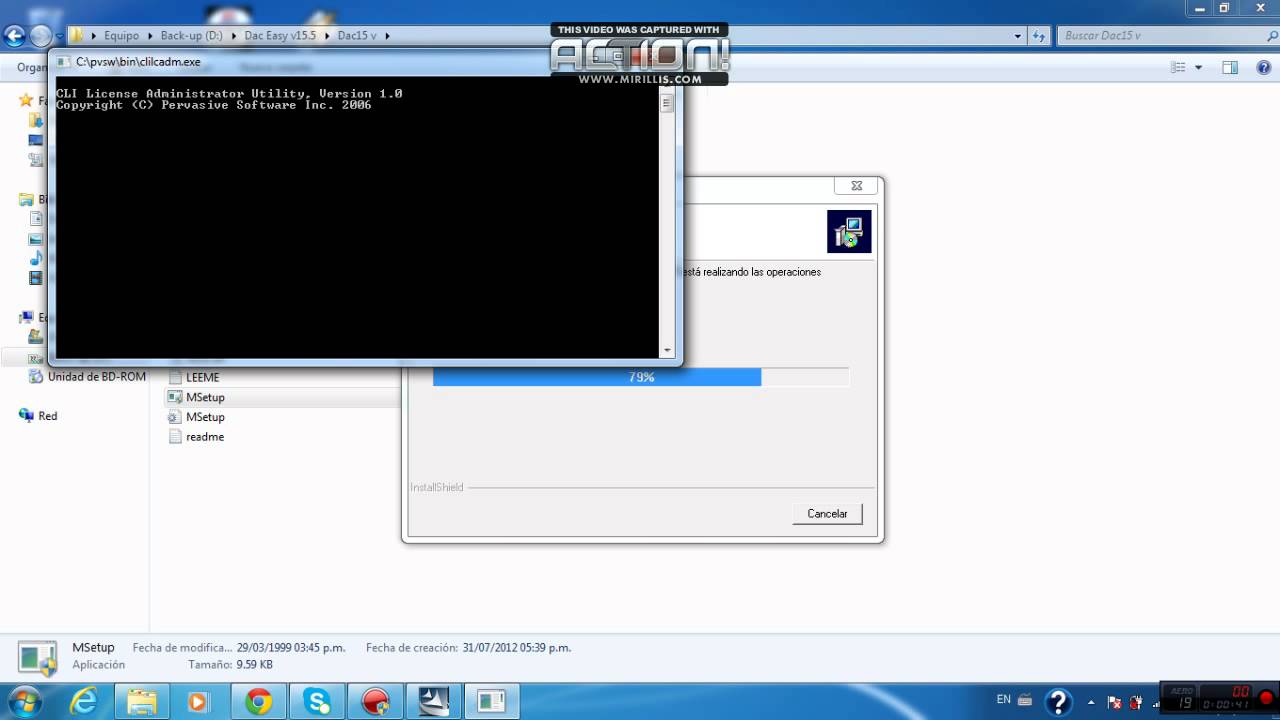
Task: Click the red record indicator in the Action overlay
Action: point(1266,697)
